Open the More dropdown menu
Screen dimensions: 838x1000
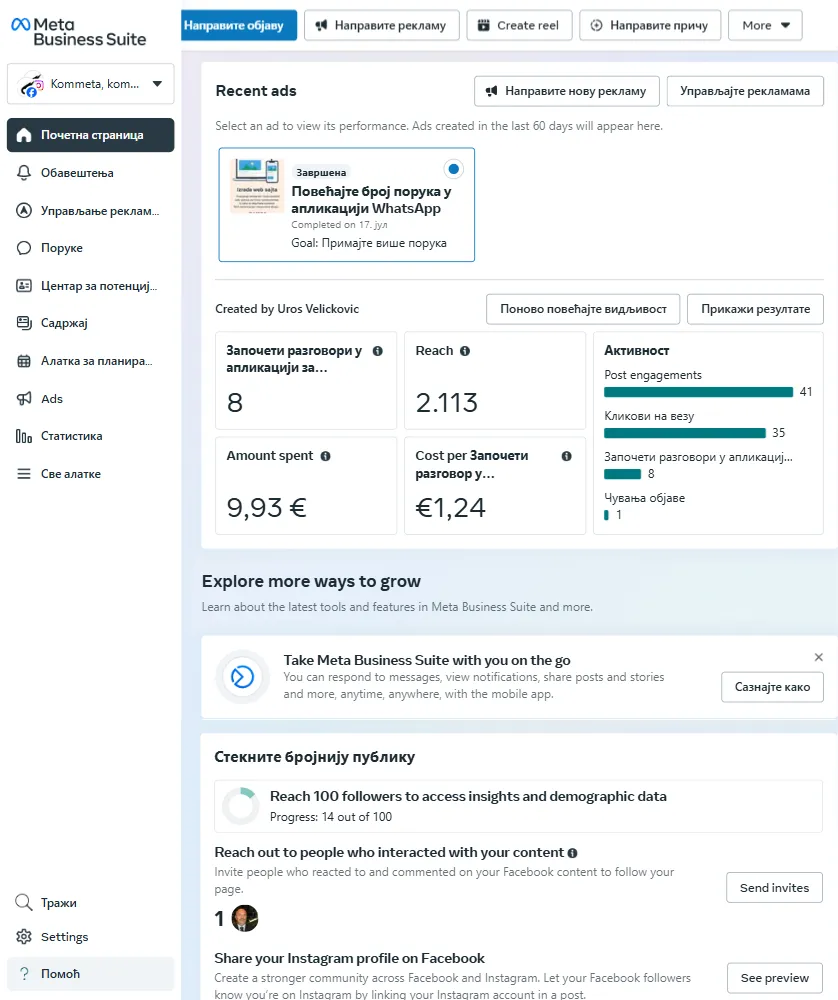tap(765, 26)
